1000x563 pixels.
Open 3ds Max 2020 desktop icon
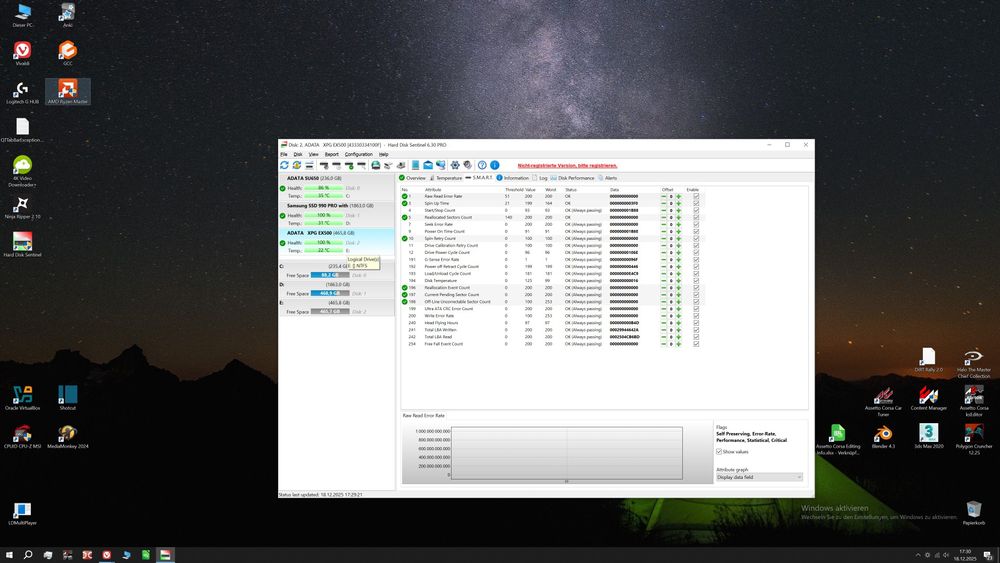(x=929, y=436)
